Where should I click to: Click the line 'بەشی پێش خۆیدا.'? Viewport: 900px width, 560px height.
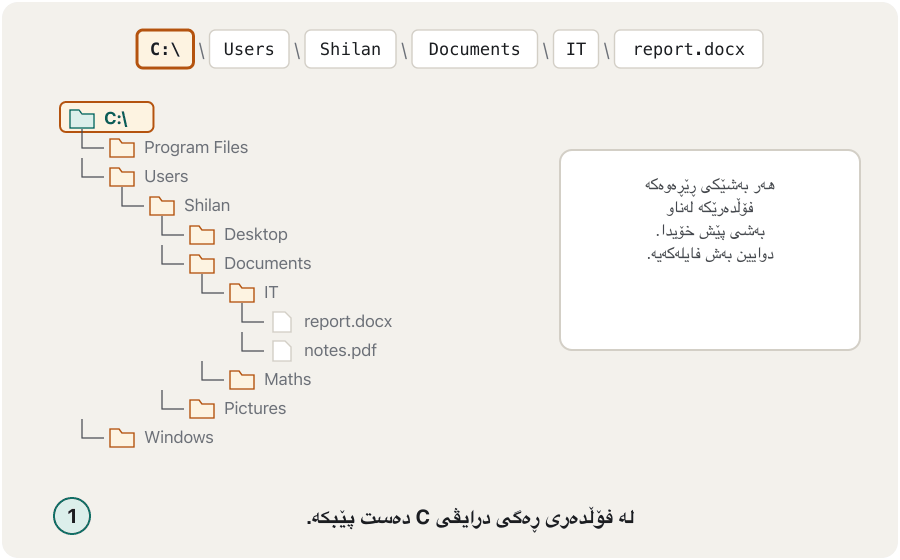pyautogui.click(x=709, y=231)
